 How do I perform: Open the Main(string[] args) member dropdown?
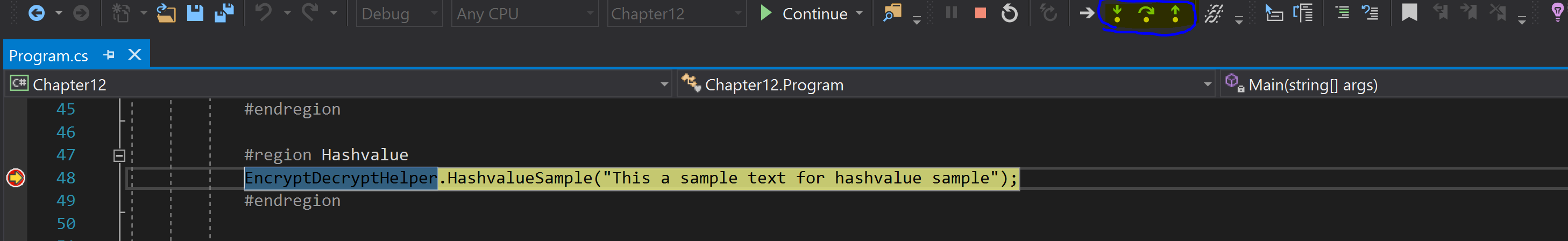tap(1394, 84)
